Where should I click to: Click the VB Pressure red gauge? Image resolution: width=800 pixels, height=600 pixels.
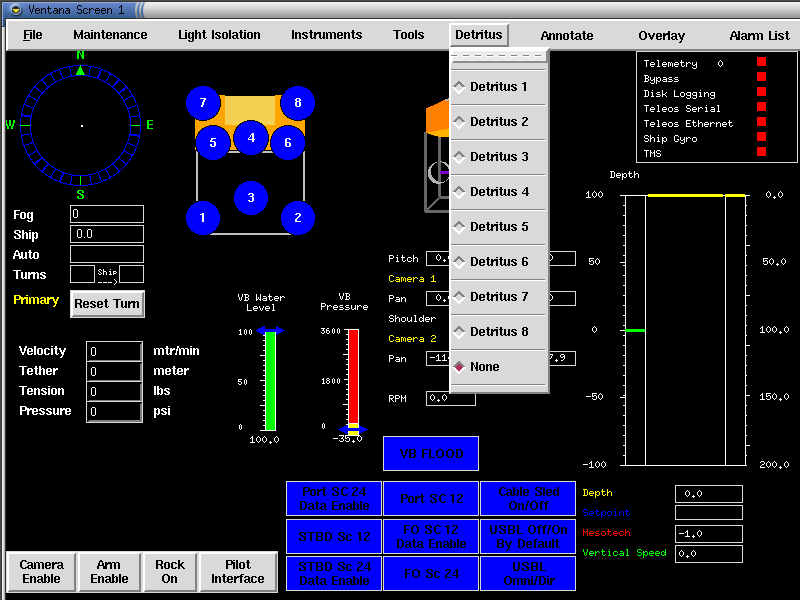click(353, 380)
